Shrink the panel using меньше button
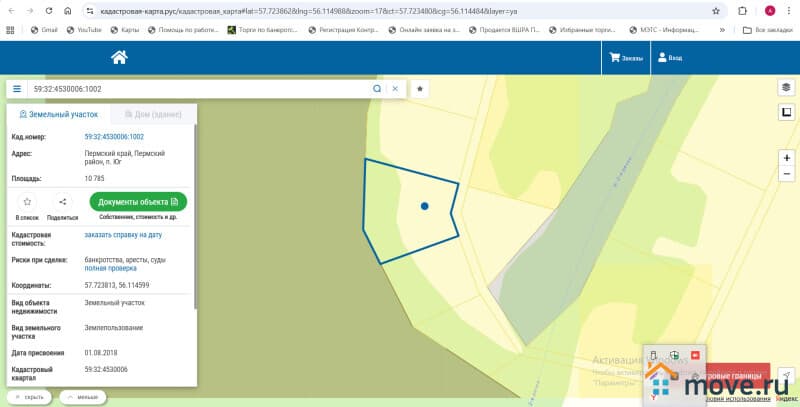Image resolution: width=800 pixels, height=407 pixels. click(84, 397)
